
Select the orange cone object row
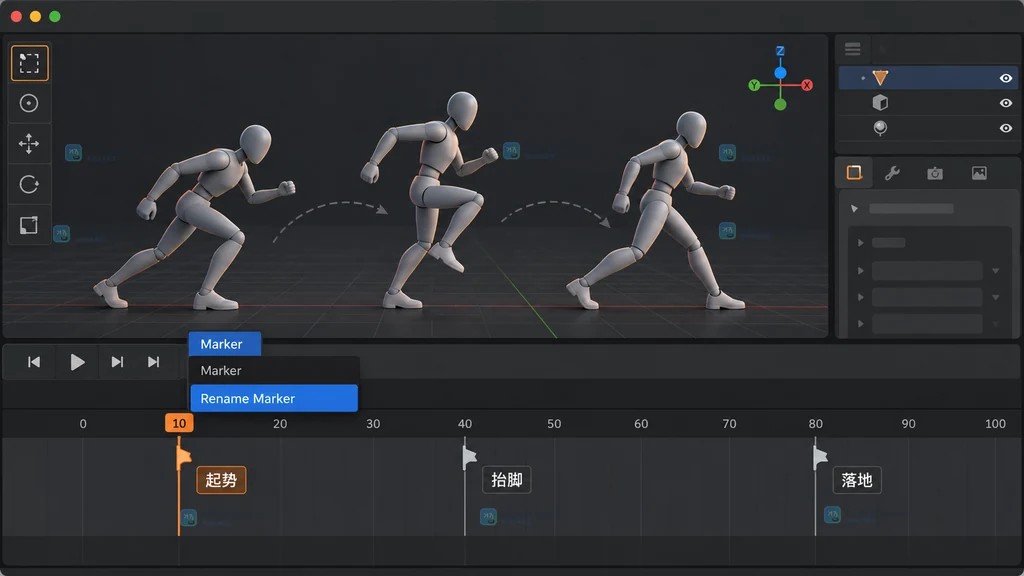click(927, 78)
